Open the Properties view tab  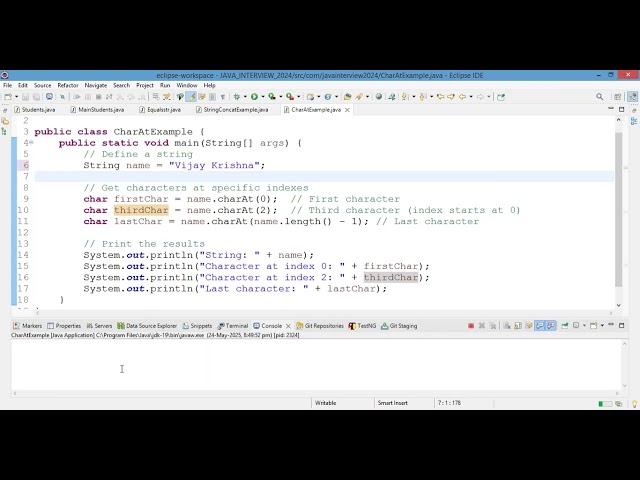[x=64, y=326]
